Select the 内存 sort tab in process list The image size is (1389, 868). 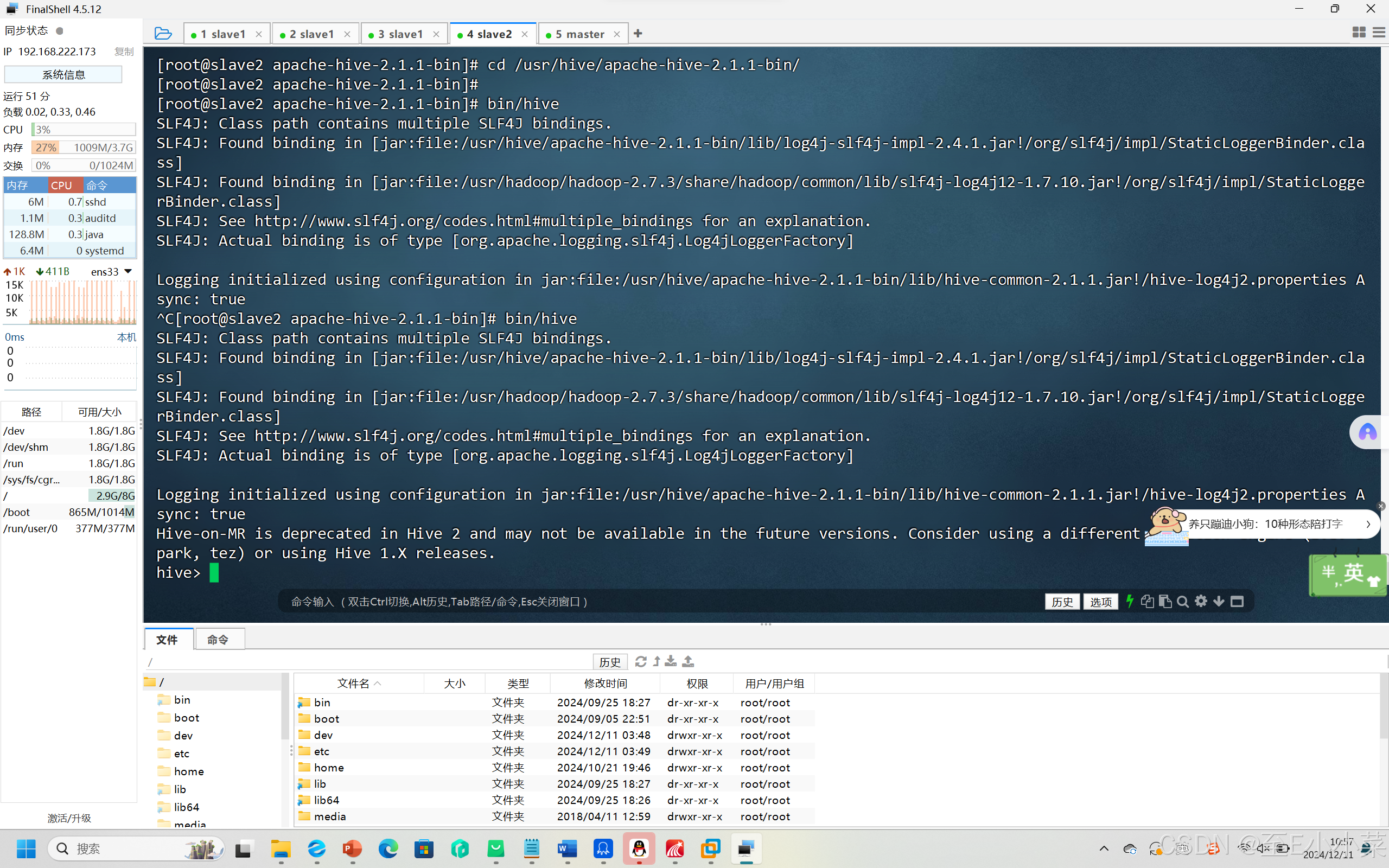[x=18, y=186]
